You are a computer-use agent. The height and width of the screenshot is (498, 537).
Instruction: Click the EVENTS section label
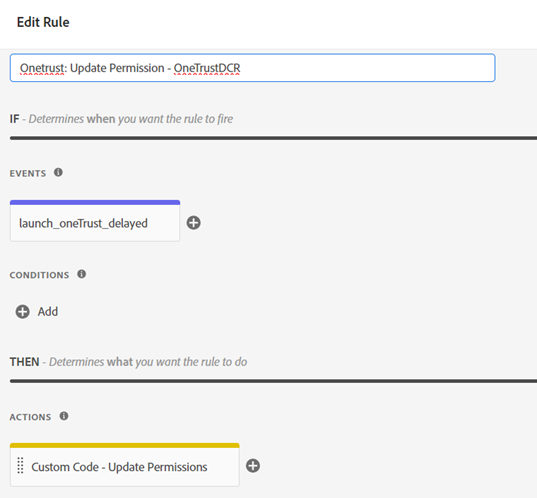pos(28,173)
